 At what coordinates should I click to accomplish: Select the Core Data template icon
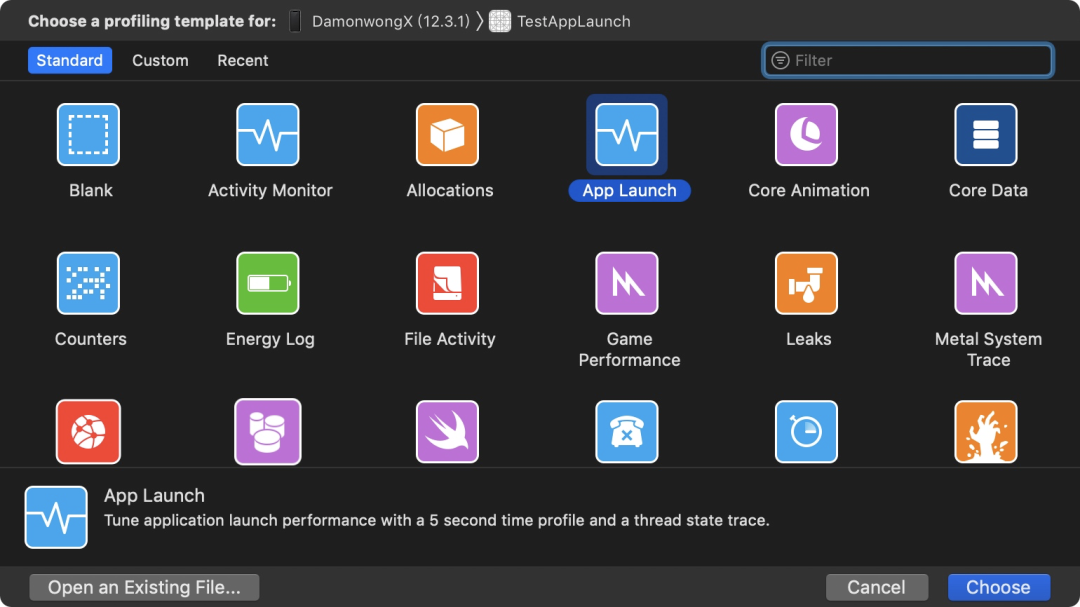point(986,134)
